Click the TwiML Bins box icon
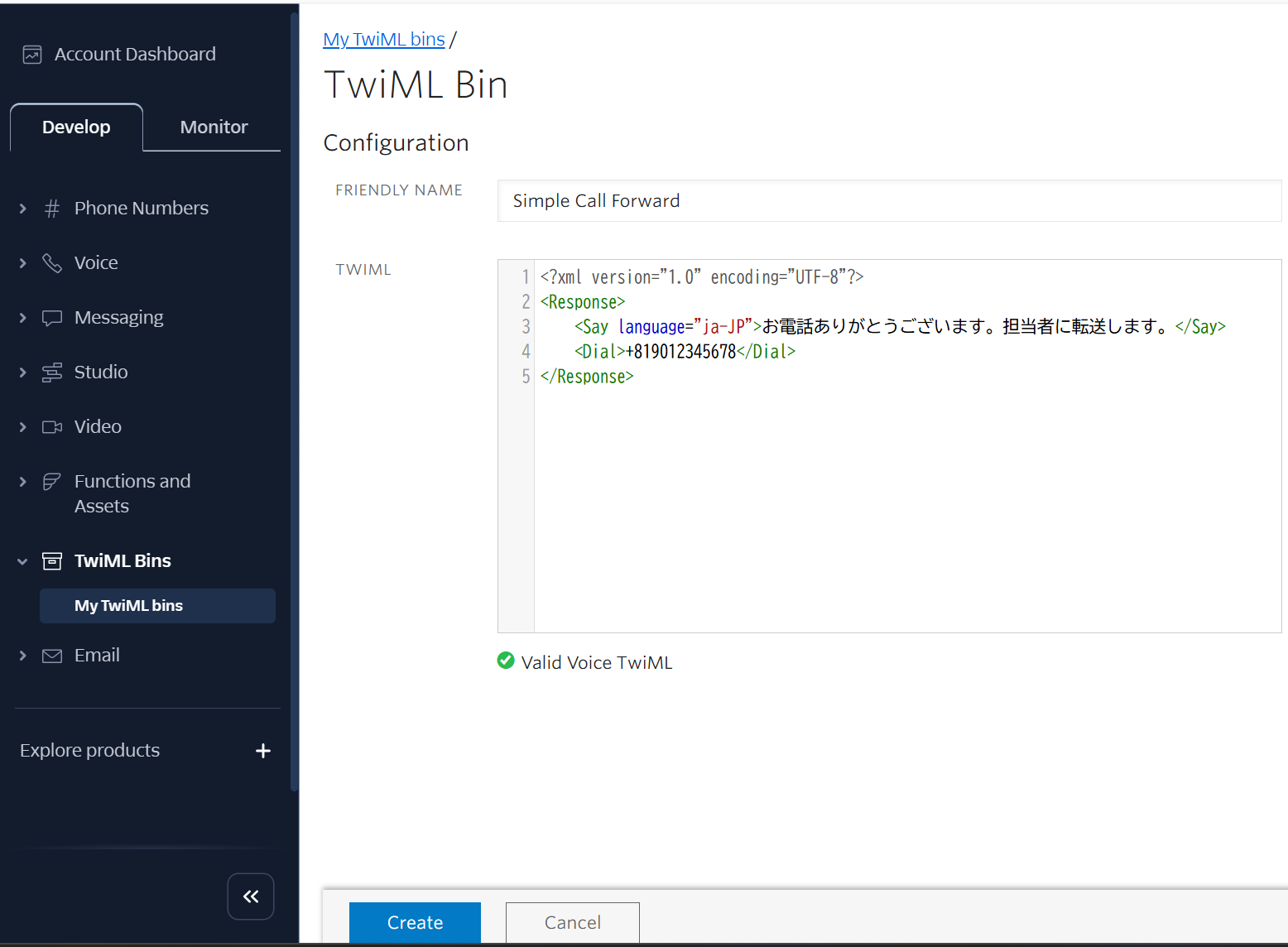 pos(51,560)
